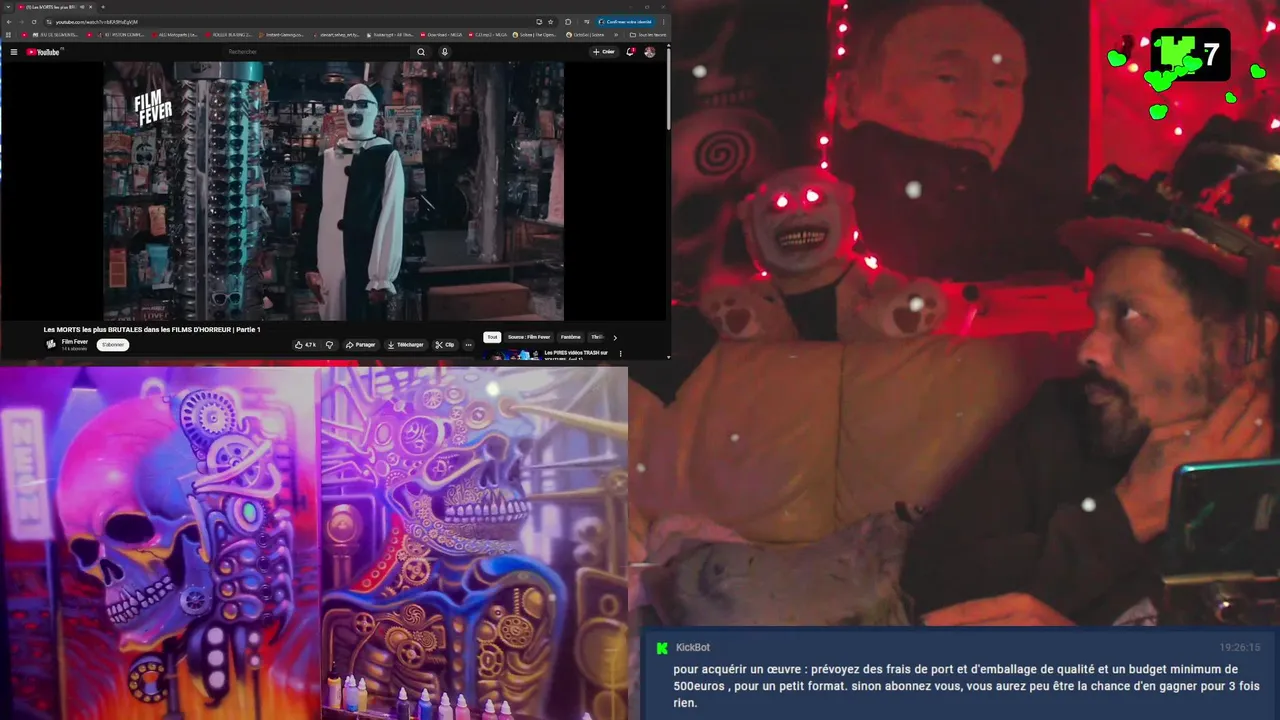Open the ROLLER BEARING bookmark
This screenshot has width=1280, height=720.
(x=231, y=35)
